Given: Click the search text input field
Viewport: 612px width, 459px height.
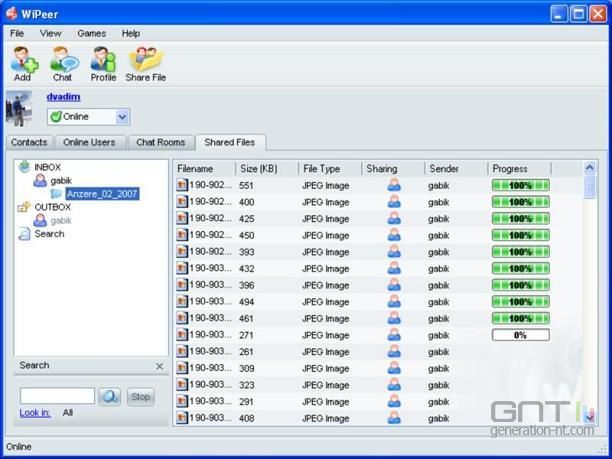Looking at the screenshot, I should coord(57,396).
